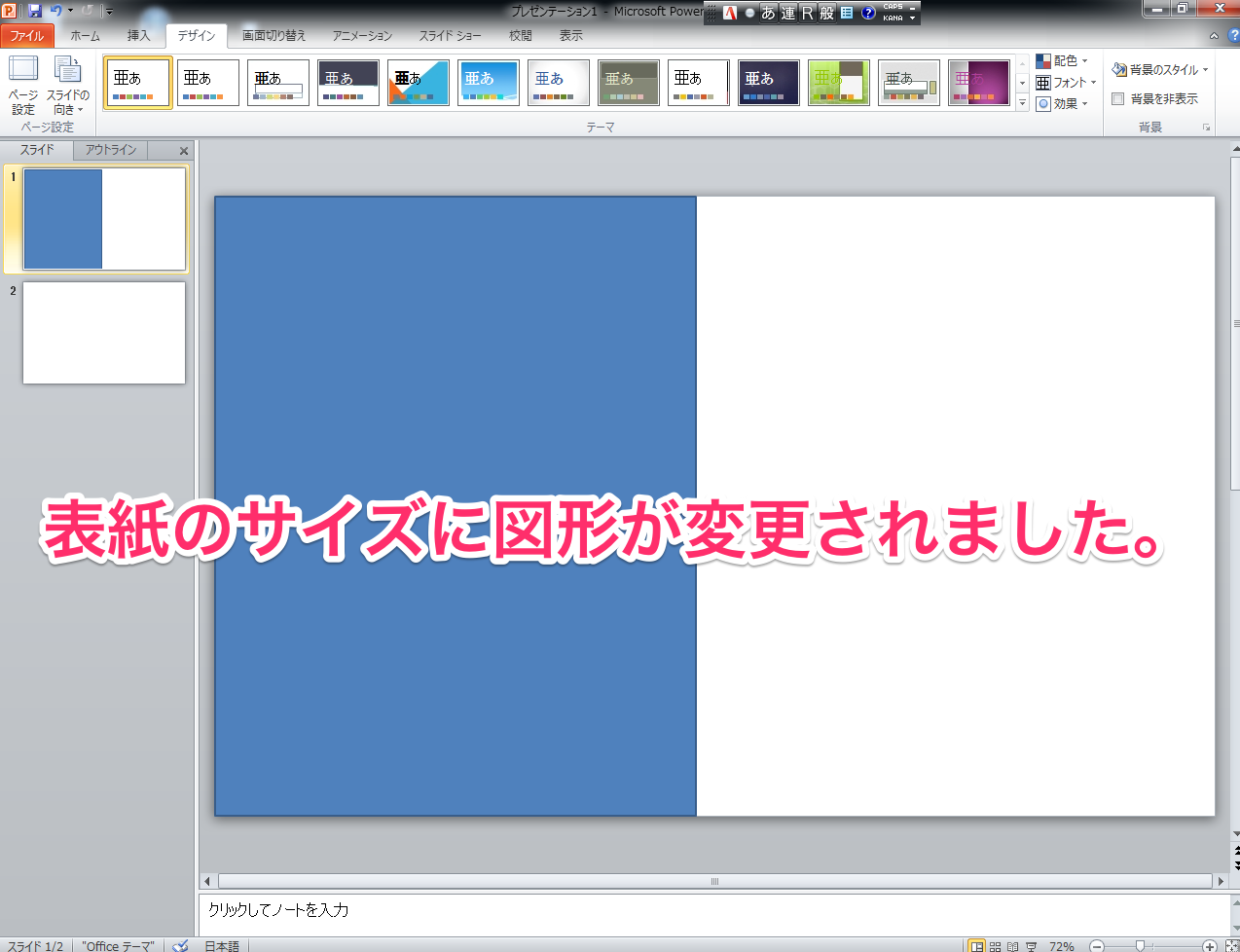Open the ページ設定 page setup dialog
The width and height of the screenshot is (1240, 952).
pyautogui.click(x=22, y=86)
